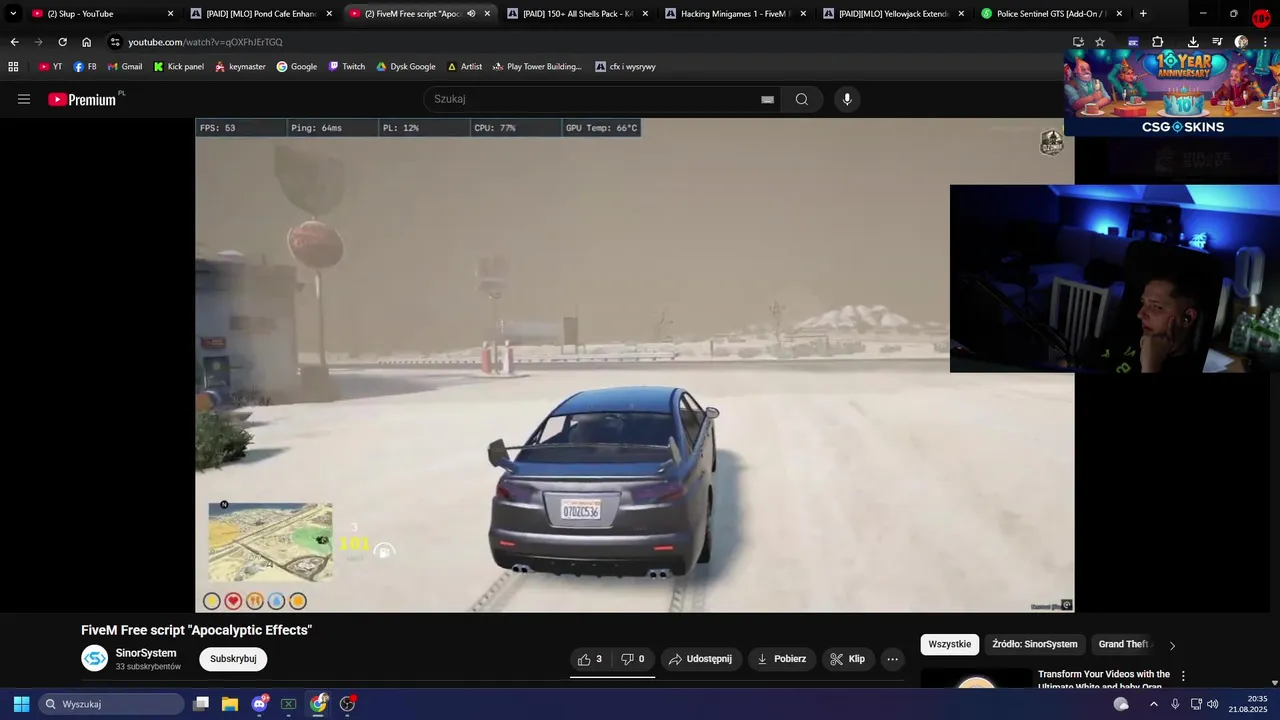Screen dimensions: 1280x720
Task: Open SinorSystem channel name link
Action: click(146, 653)
